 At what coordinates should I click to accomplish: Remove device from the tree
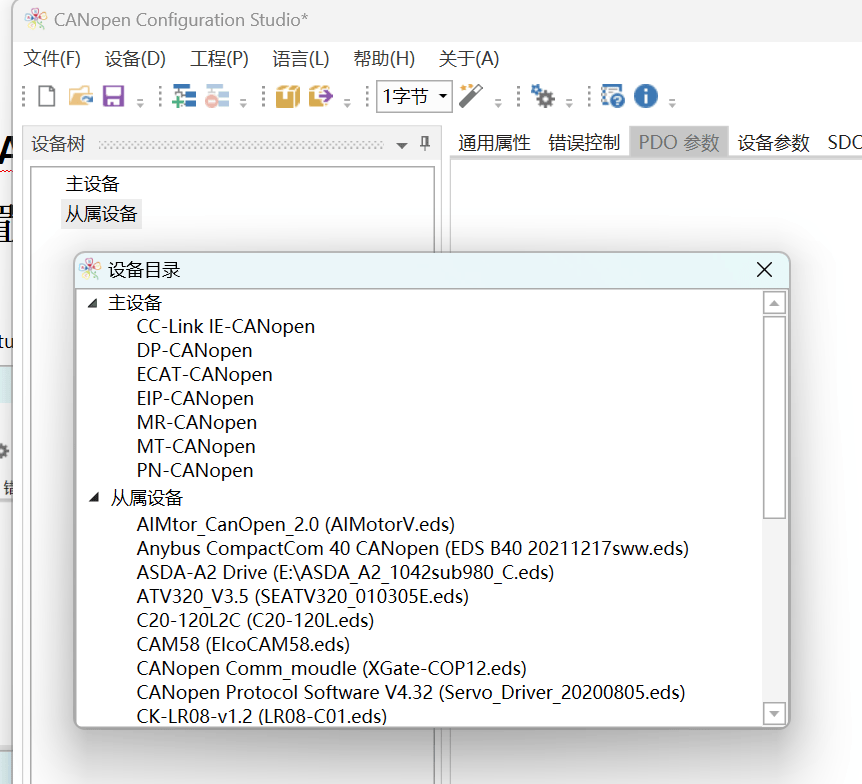click(217, 96)
